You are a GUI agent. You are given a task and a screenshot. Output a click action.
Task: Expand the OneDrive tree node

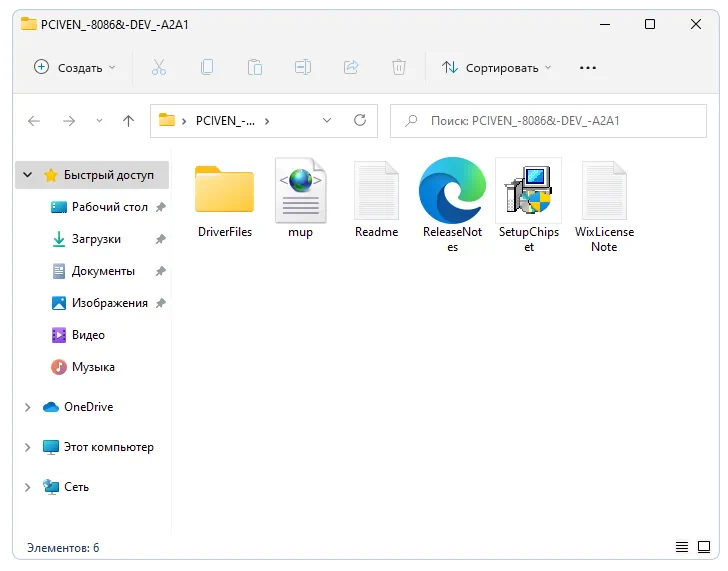pyautogui.click(x=27, y=407)
